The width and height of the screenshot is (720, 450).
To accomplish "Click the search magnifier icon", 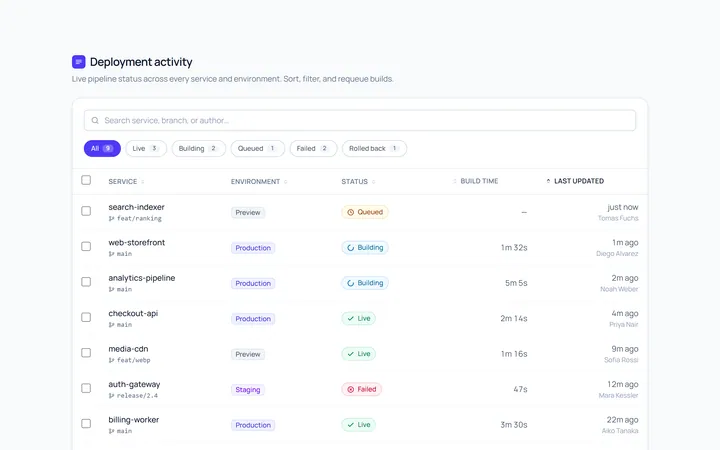I will [95, 120].
